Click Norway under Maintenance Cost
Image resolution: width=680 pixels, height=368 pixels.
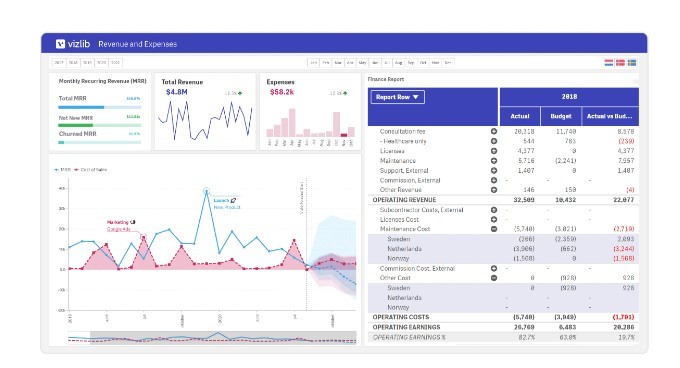click(x=398, y=258)
